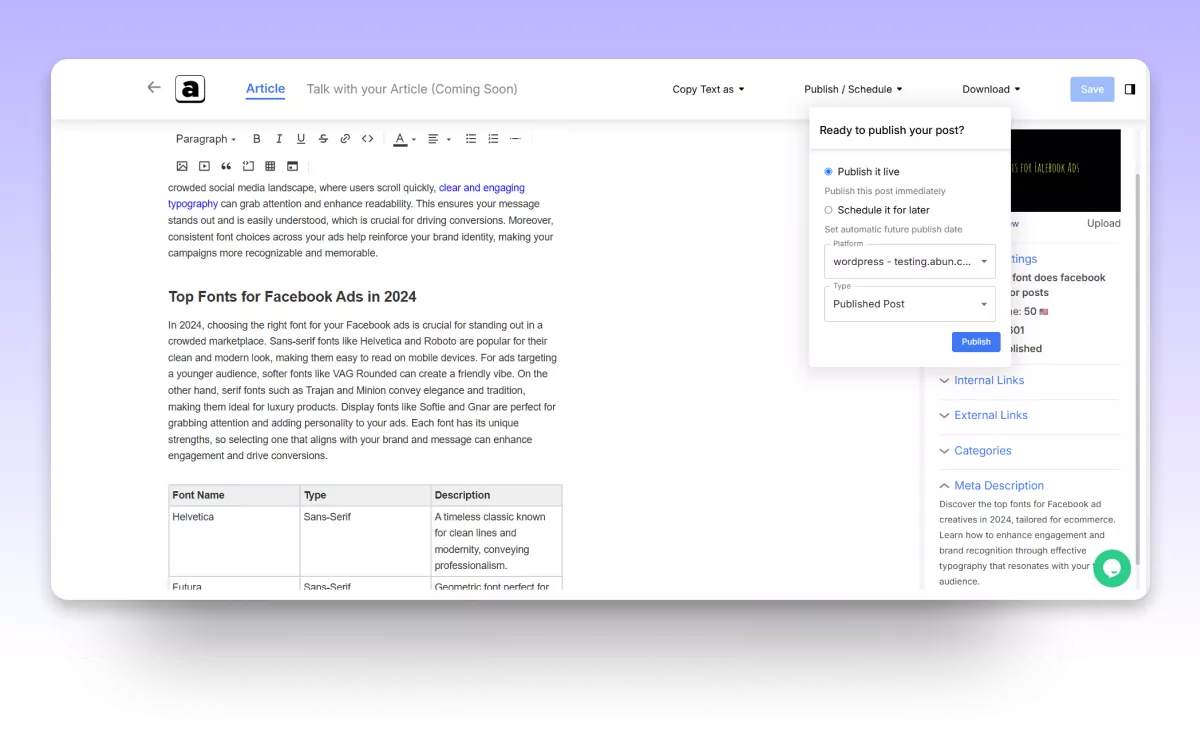Insert a hyperlink using the link icon

tap(345, 139)
